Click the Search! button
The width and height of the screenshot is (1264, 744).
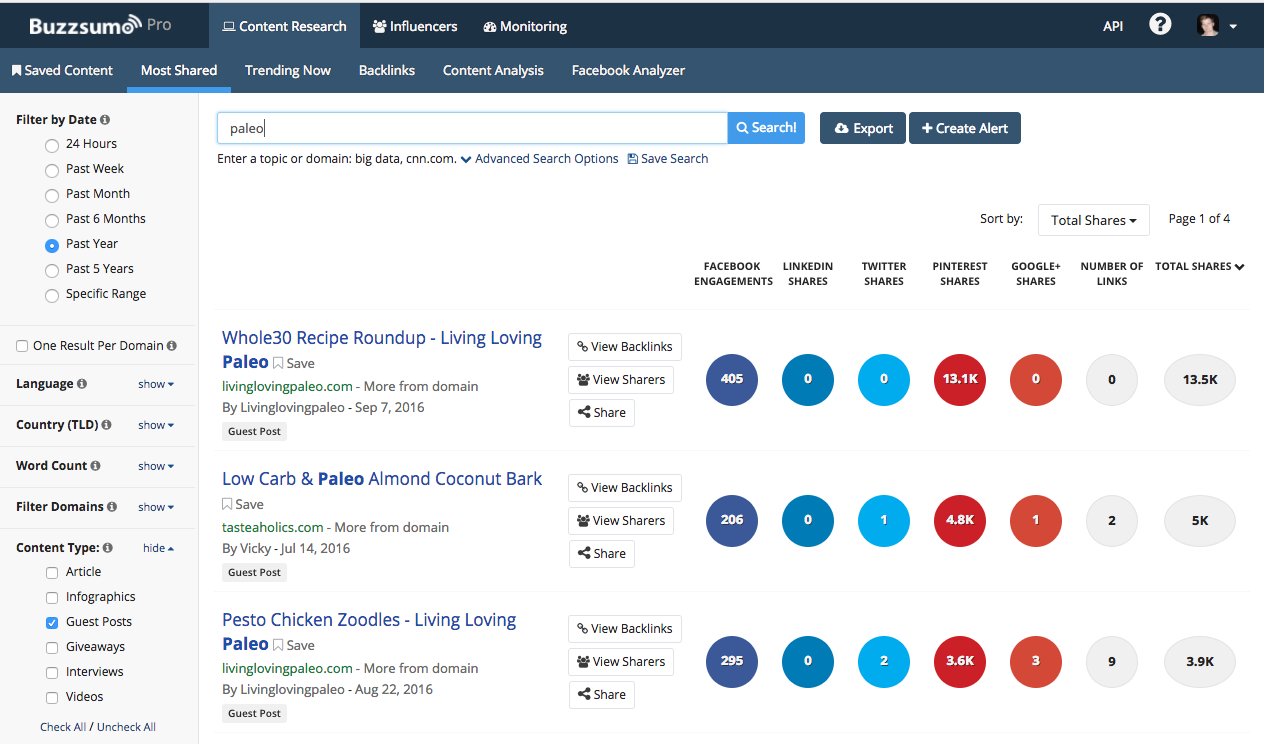click(x=766, y=128)
